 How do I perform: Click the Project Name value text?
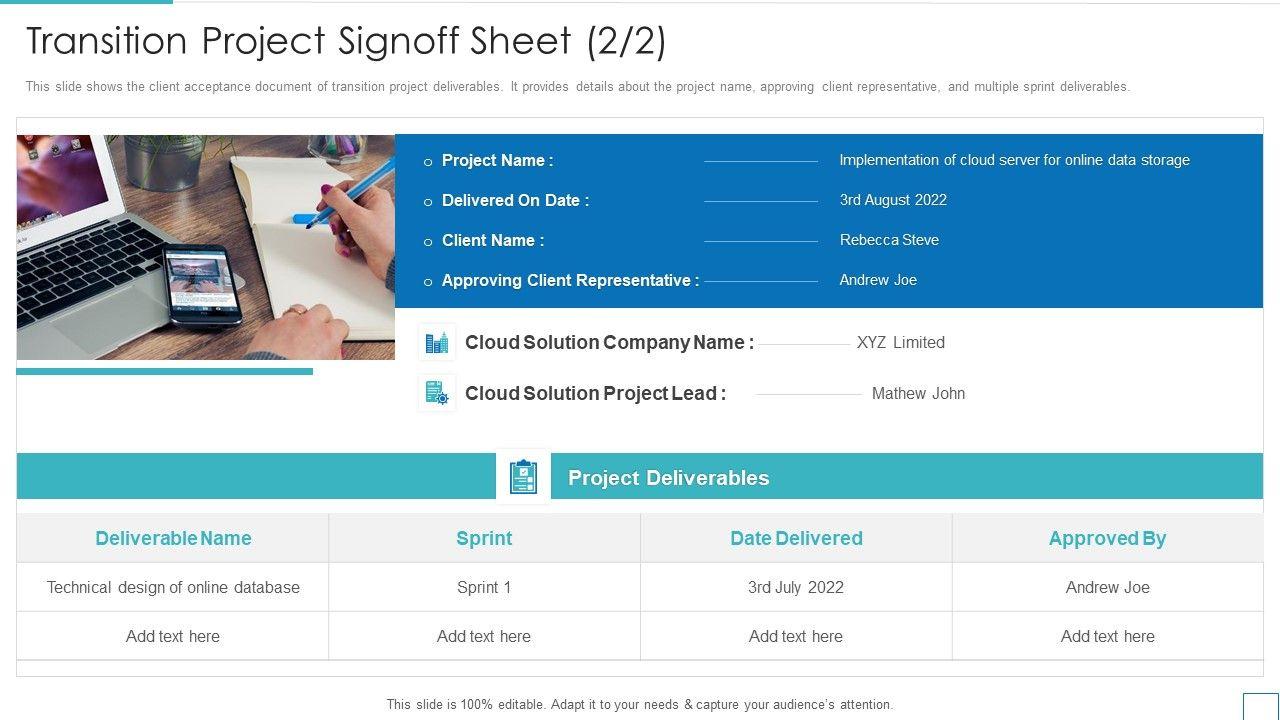pos(1014,160)
